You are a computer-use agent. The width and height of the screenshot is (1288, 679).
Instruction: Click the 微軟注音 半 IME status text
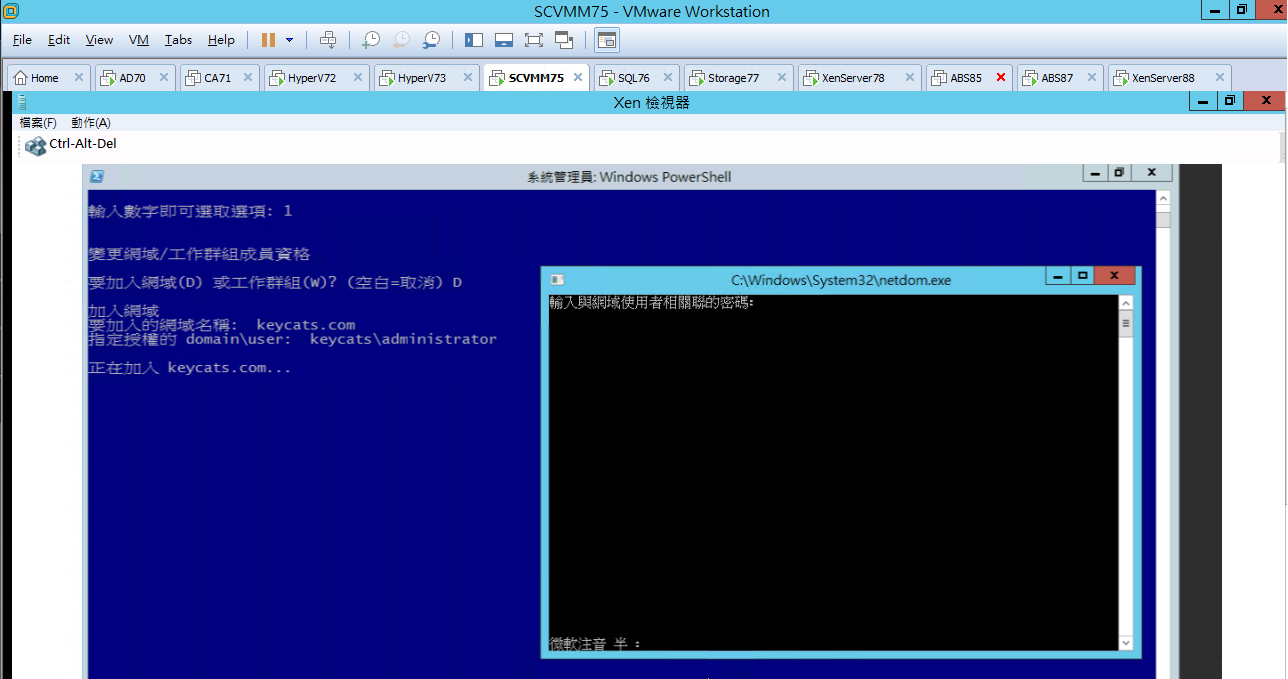(x=595, y=644)
